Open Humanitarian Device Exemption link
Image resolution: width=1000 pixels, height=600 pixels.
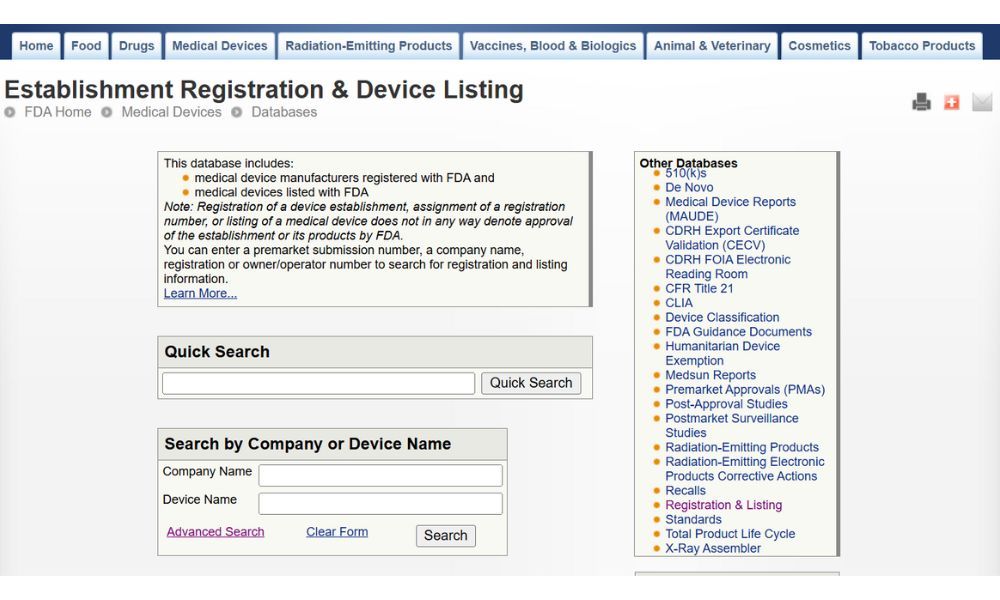coord(722,353)
